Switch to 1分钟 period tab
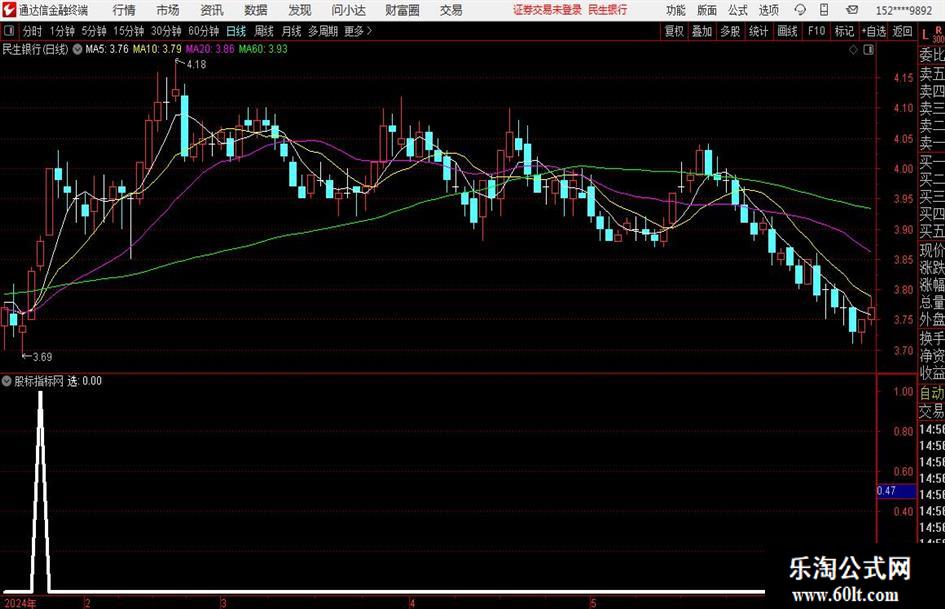945x609 pixels. pyautogui.click(x=61, y=31)
